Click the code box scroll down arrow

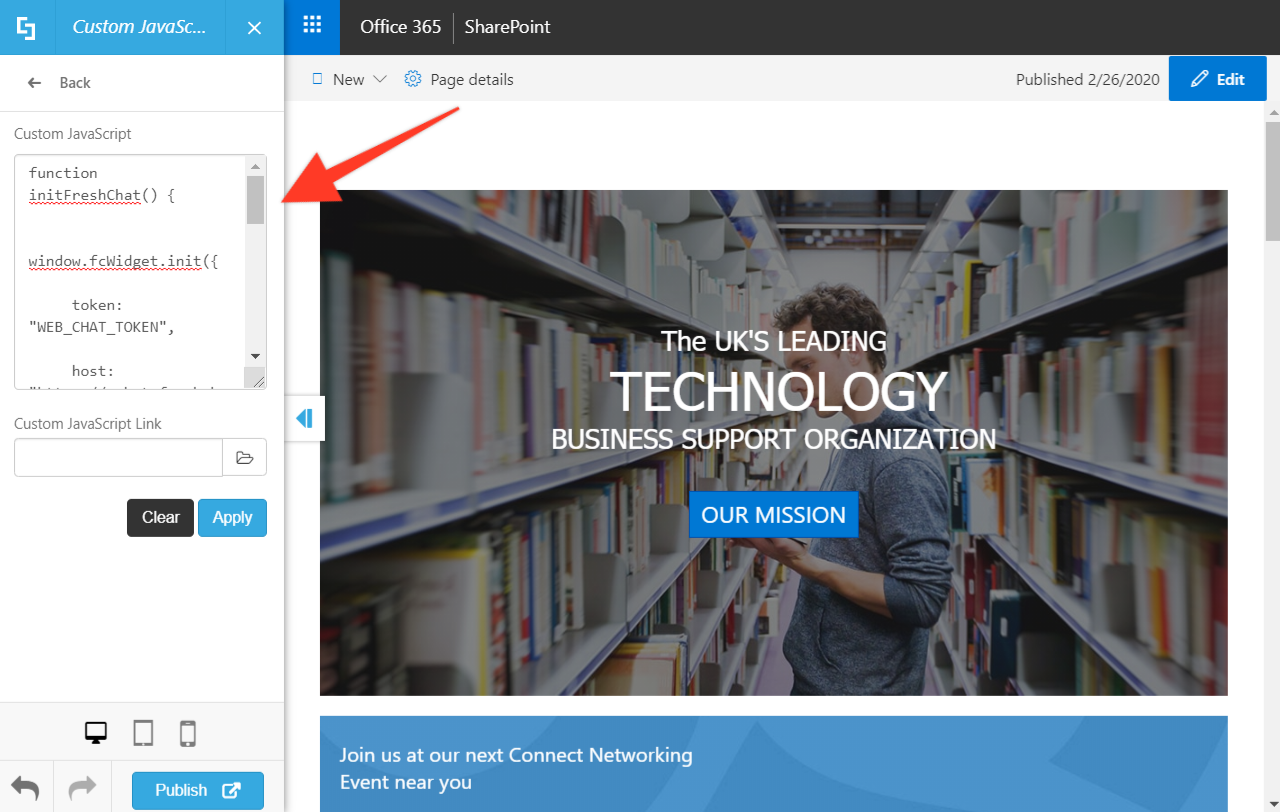coord(255,356)
